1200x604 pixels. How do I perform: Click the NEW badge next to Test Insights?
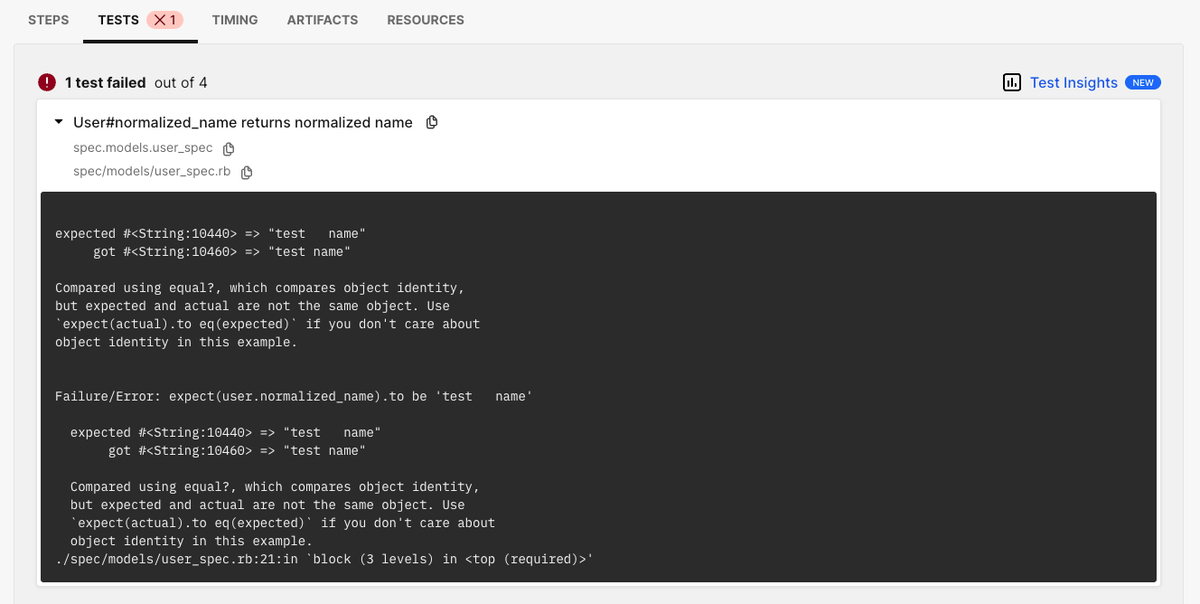tap(1143, 82)
